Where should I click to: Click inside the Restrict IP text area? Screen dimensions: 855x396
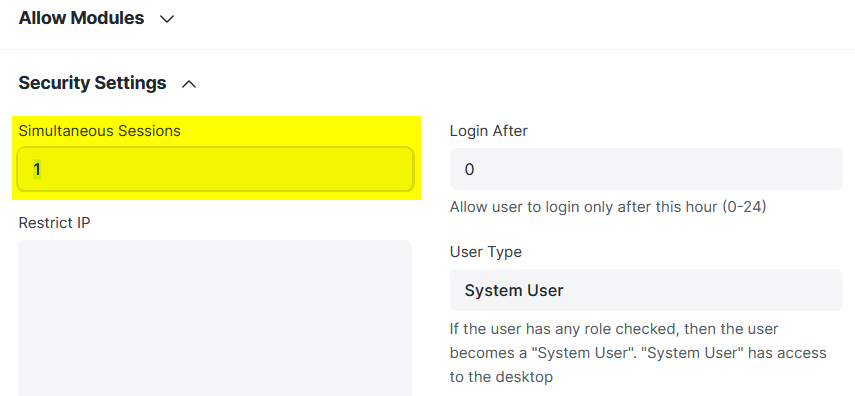[x=215, y=318]
